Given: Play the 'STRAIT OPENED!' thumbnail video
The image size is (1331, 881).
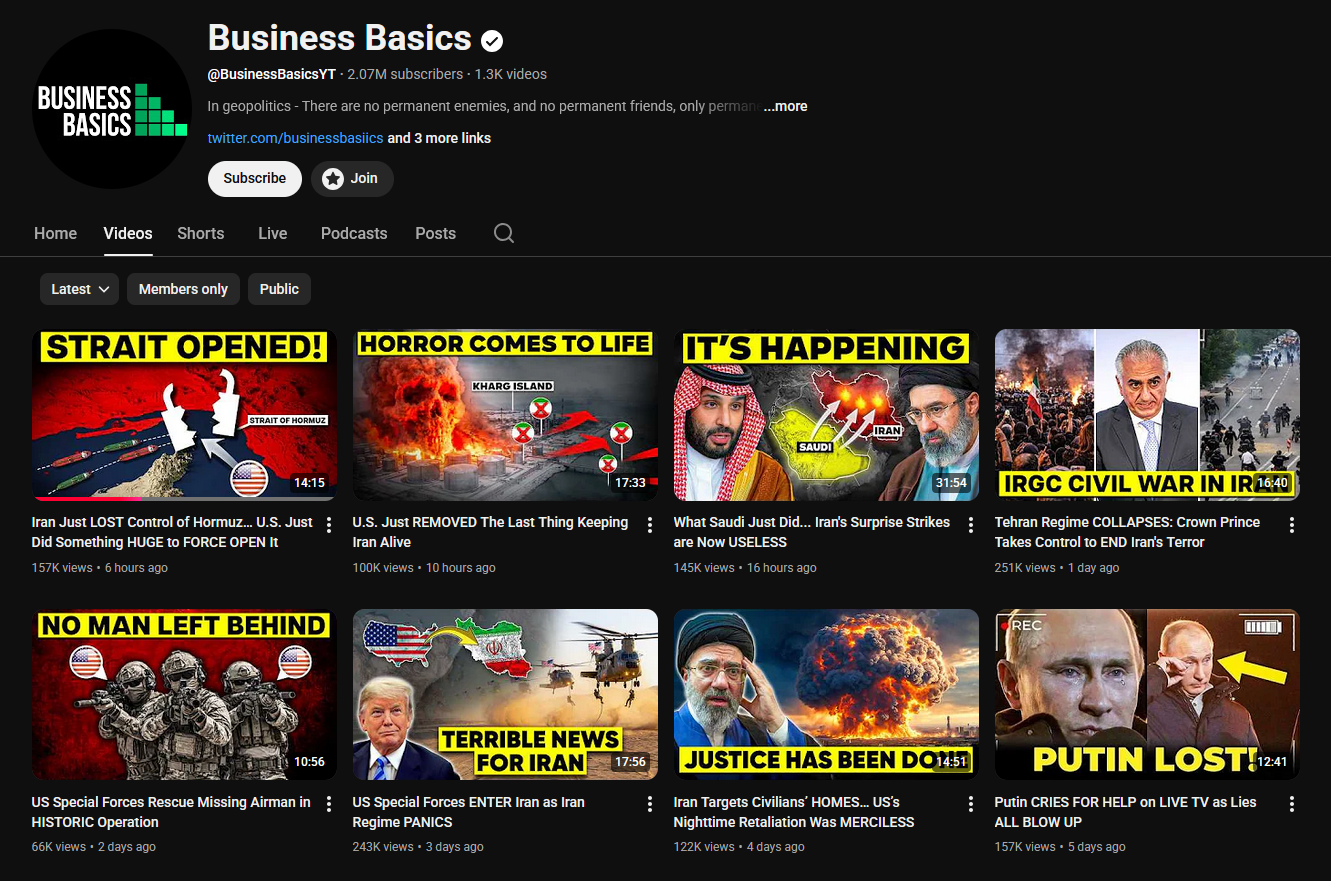Looking at the screenshot, I should pos(184,415).
